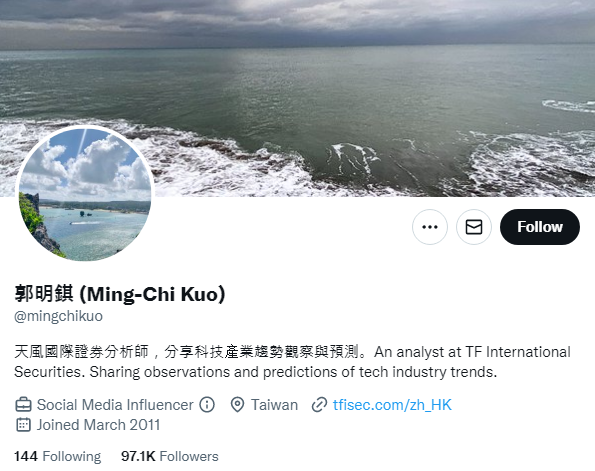595x471 pixels.
Task: Click the Taiwan location text
Action: pos(274,405)
